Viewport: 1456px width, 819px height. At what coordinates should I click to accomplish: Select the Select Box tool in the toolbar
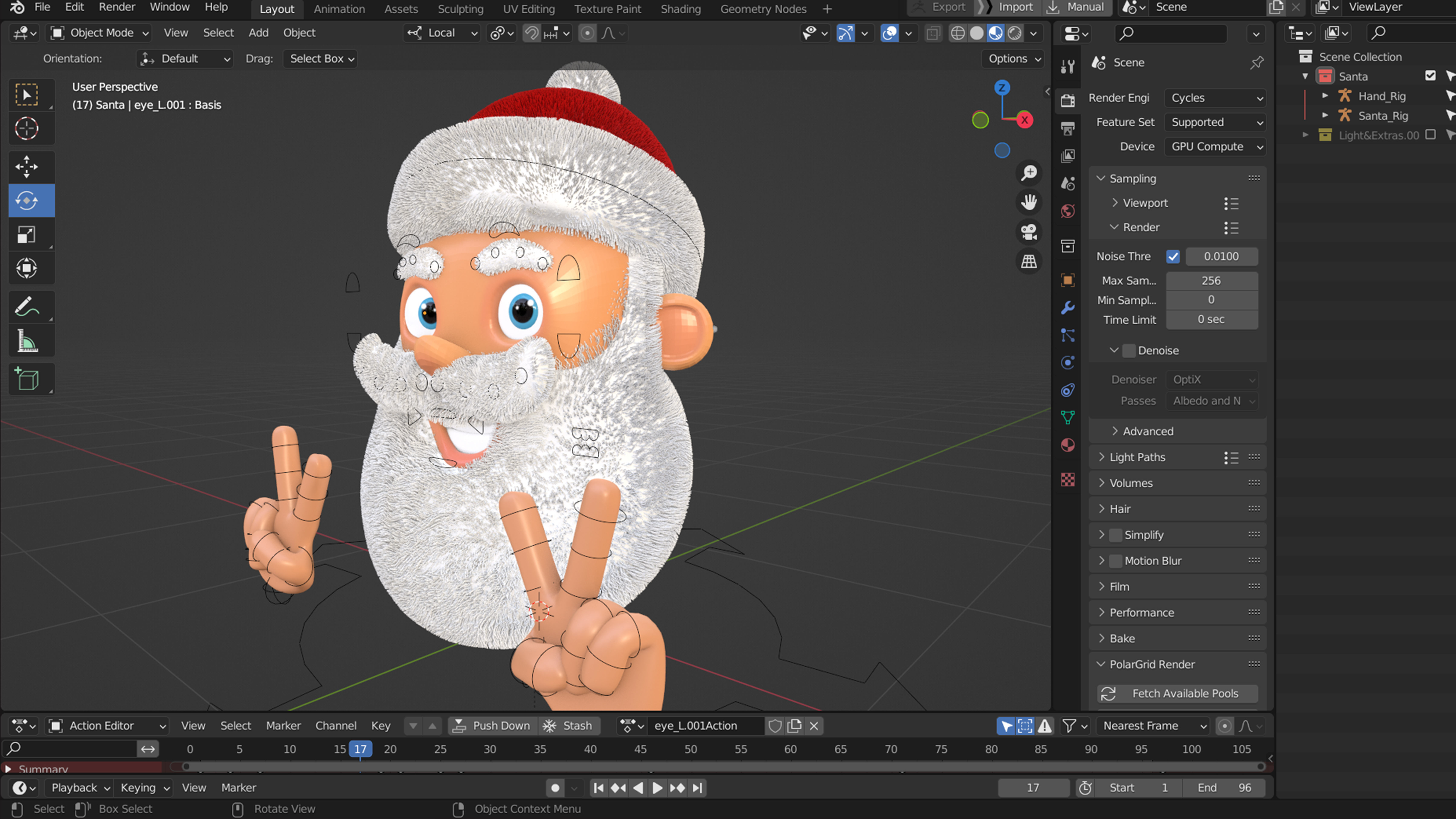coord(27,95)
